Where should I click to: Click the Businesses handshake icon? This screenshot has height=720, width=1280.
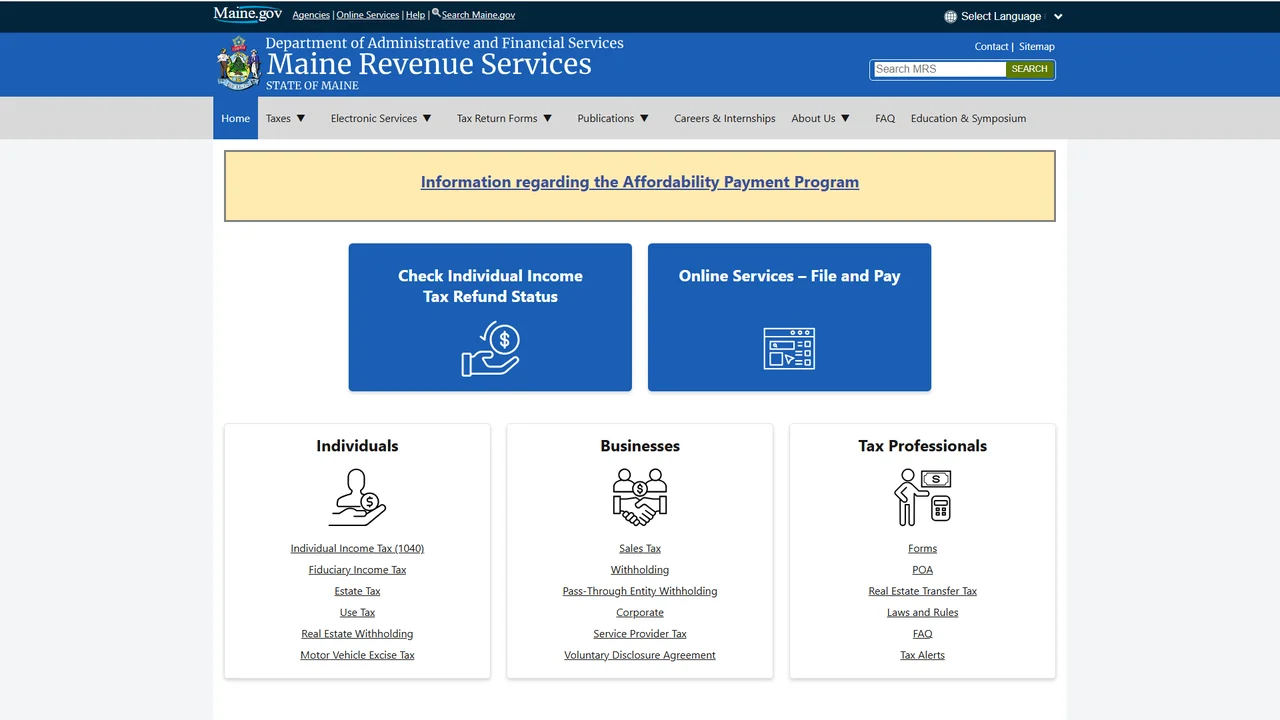[x=640, y=497]
